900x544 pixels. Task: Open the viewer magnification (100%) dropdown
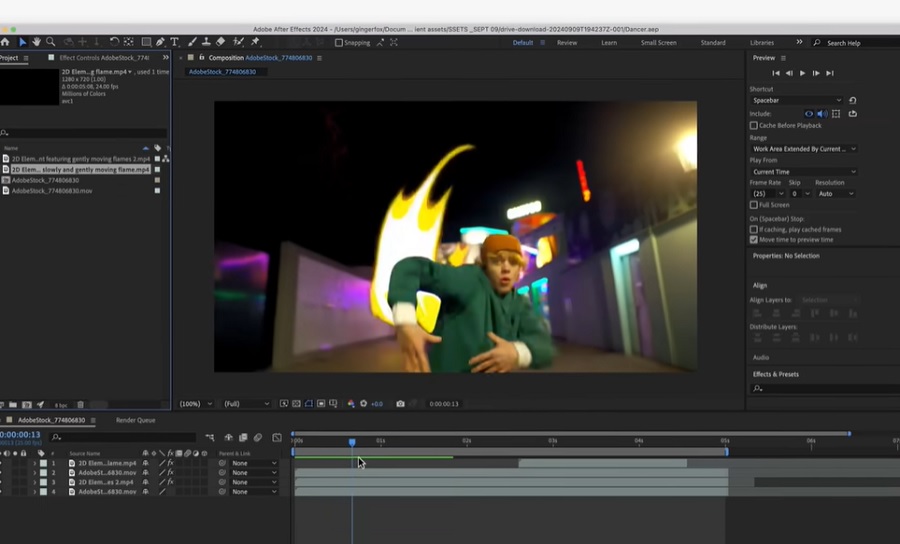(x=196, y=404)
